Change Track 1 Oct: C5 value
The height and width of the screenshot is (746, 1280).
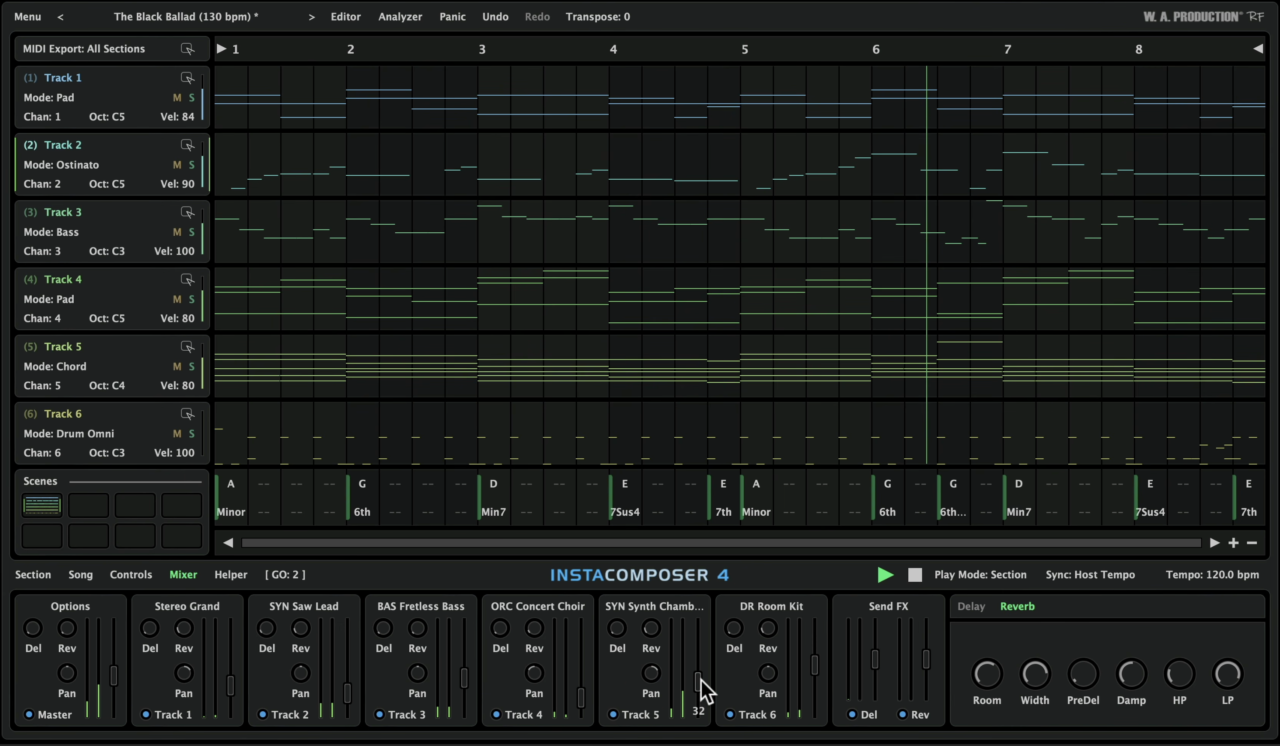[107, 117]
